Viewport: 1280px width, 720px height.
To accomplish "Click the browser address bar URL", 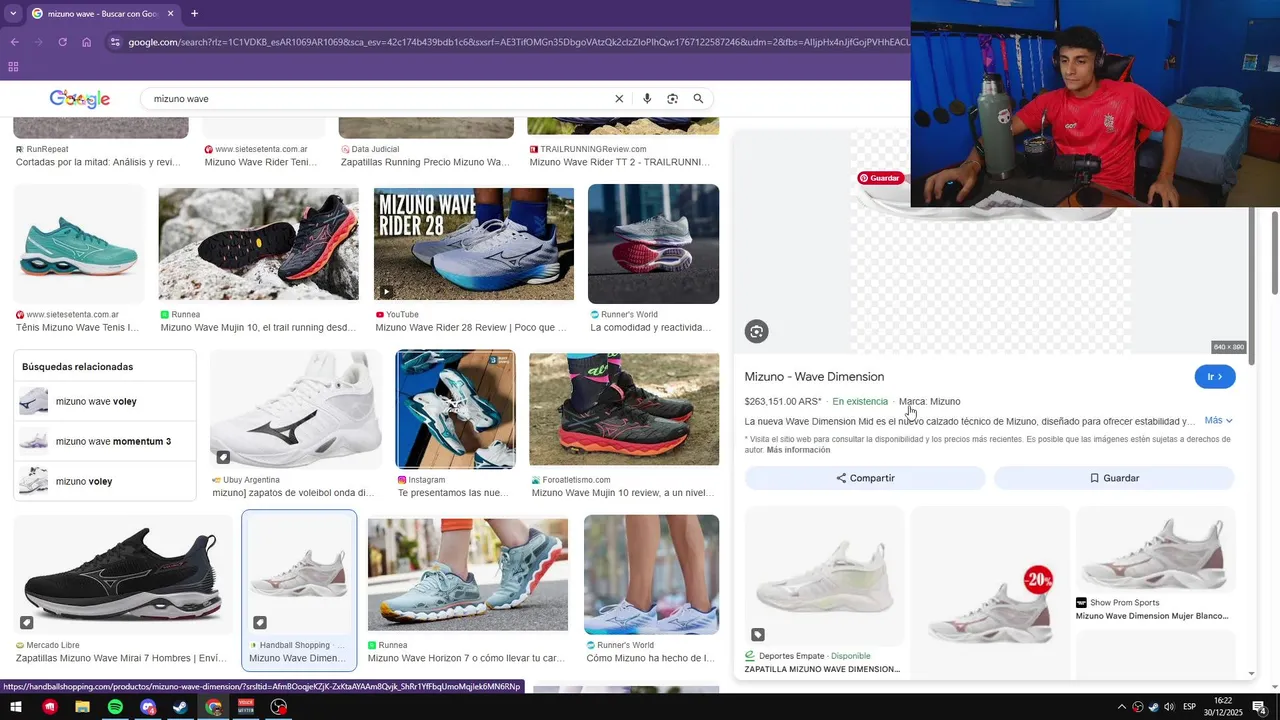I will (x=518, y=42).
